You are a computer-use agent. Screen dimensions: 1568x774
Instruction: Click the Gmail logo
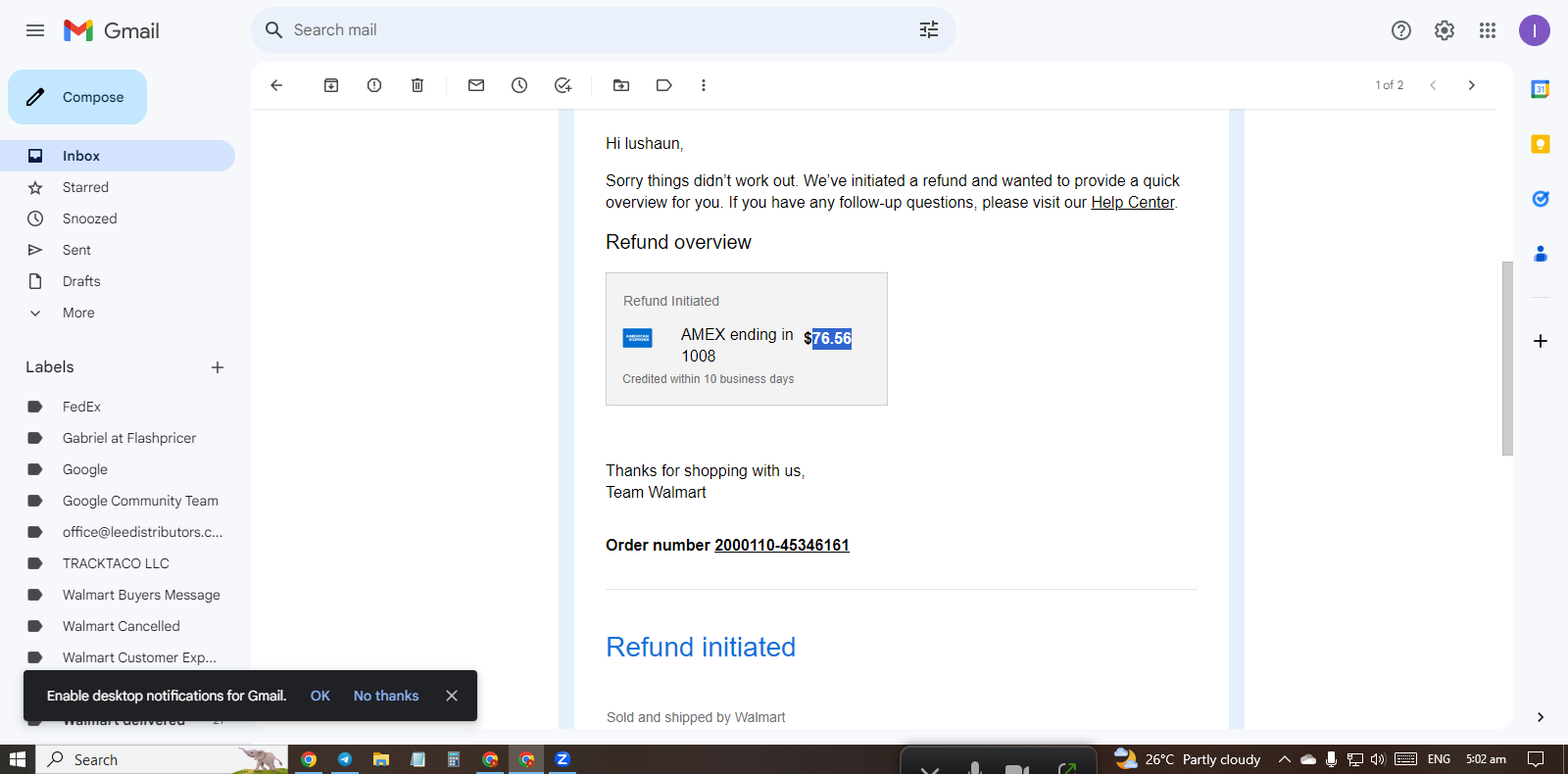point(112,30)
